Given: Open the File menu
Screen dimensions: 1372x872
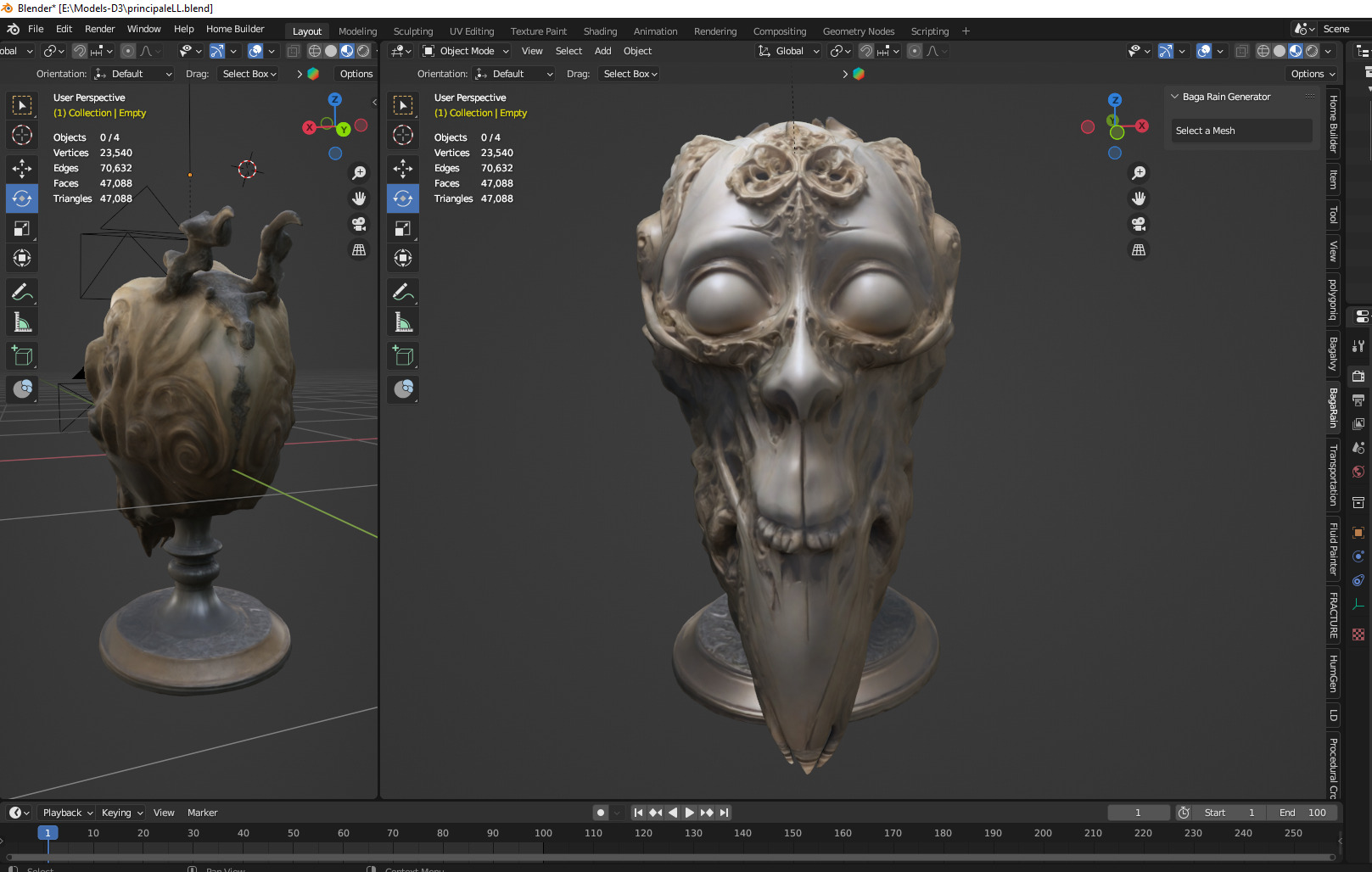Looking at the screenshot, I should pos(36,29).
